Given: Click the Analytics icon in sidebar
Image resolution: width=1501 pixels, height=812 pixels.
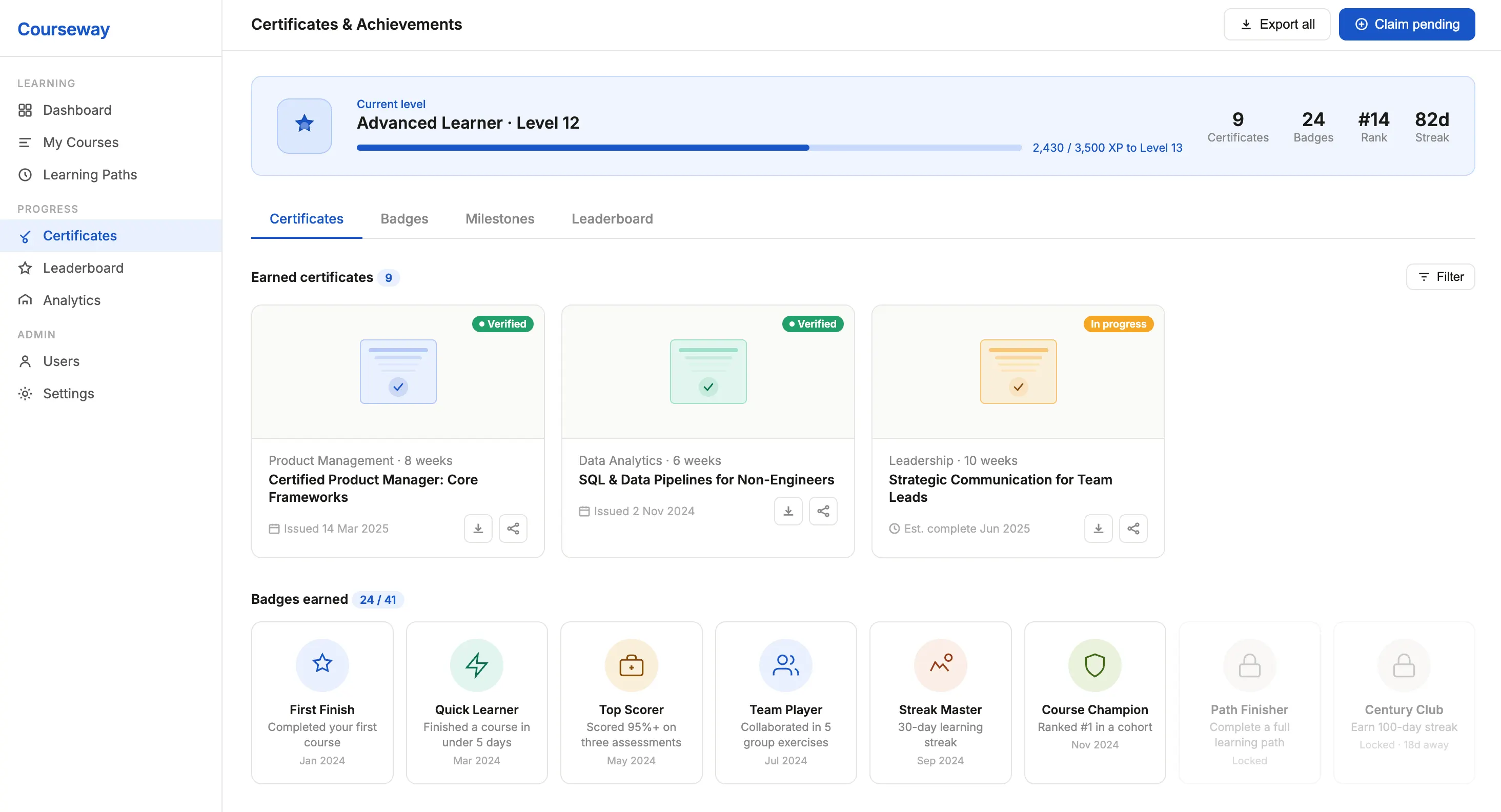Looking at the screenshot, I should click(x=25, y=300).
